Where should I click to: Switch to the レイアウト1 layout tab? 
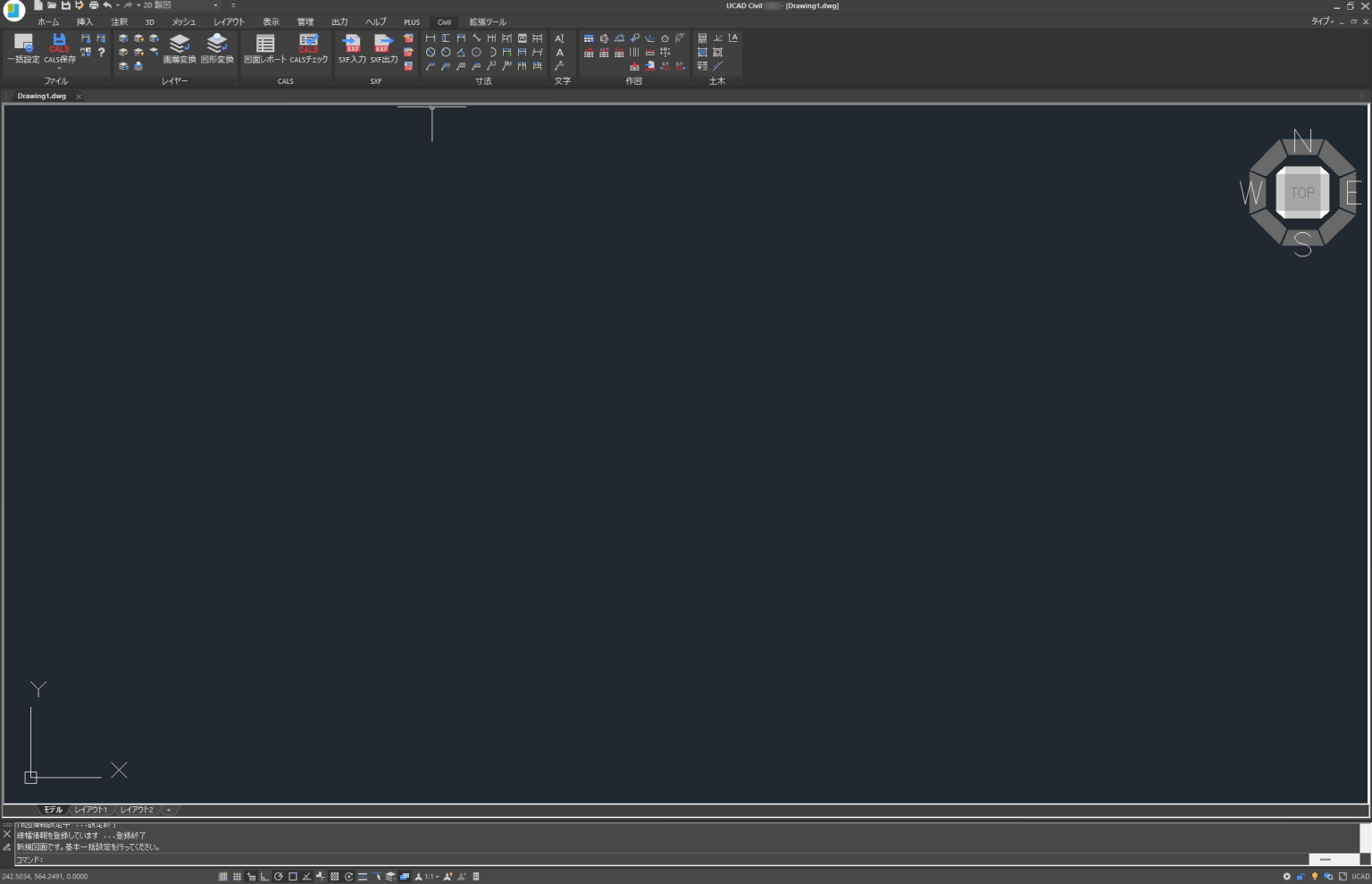point(91,810)
